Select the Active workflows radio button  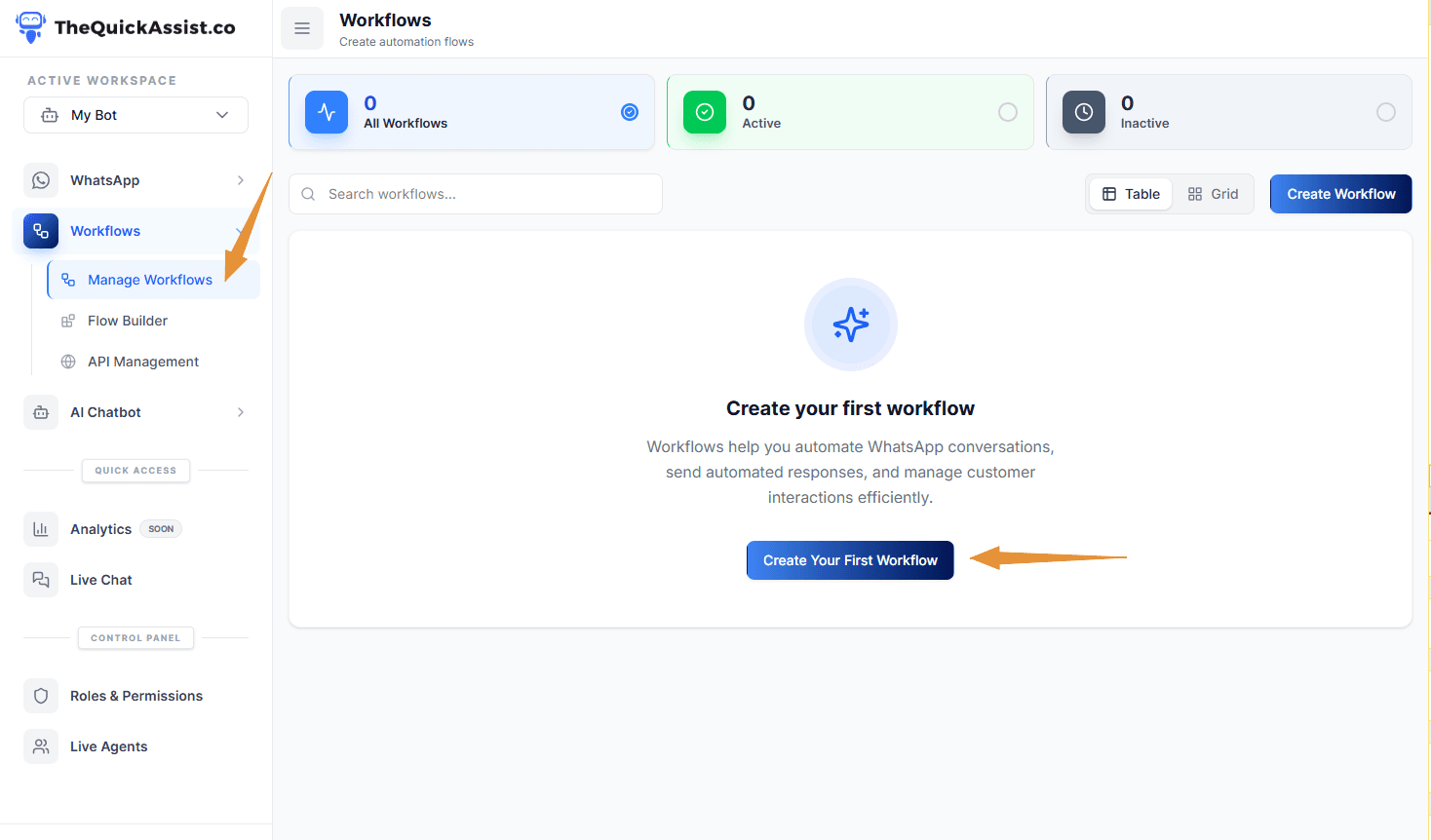(1008, 112)
